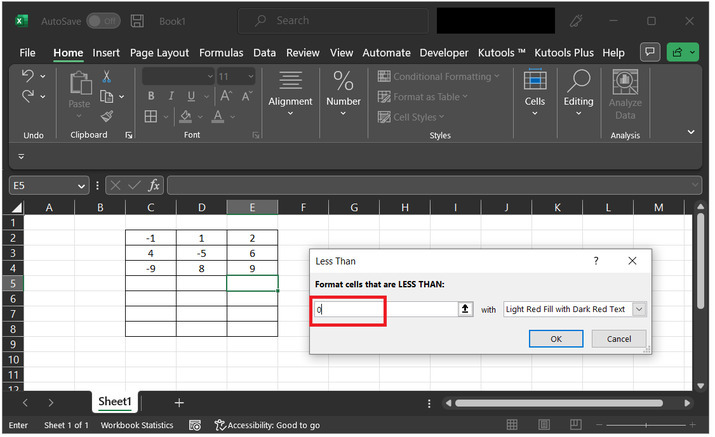Open Format as Table menu
Viewport: 715px width, 437px height.
click(x=423, y=97)
